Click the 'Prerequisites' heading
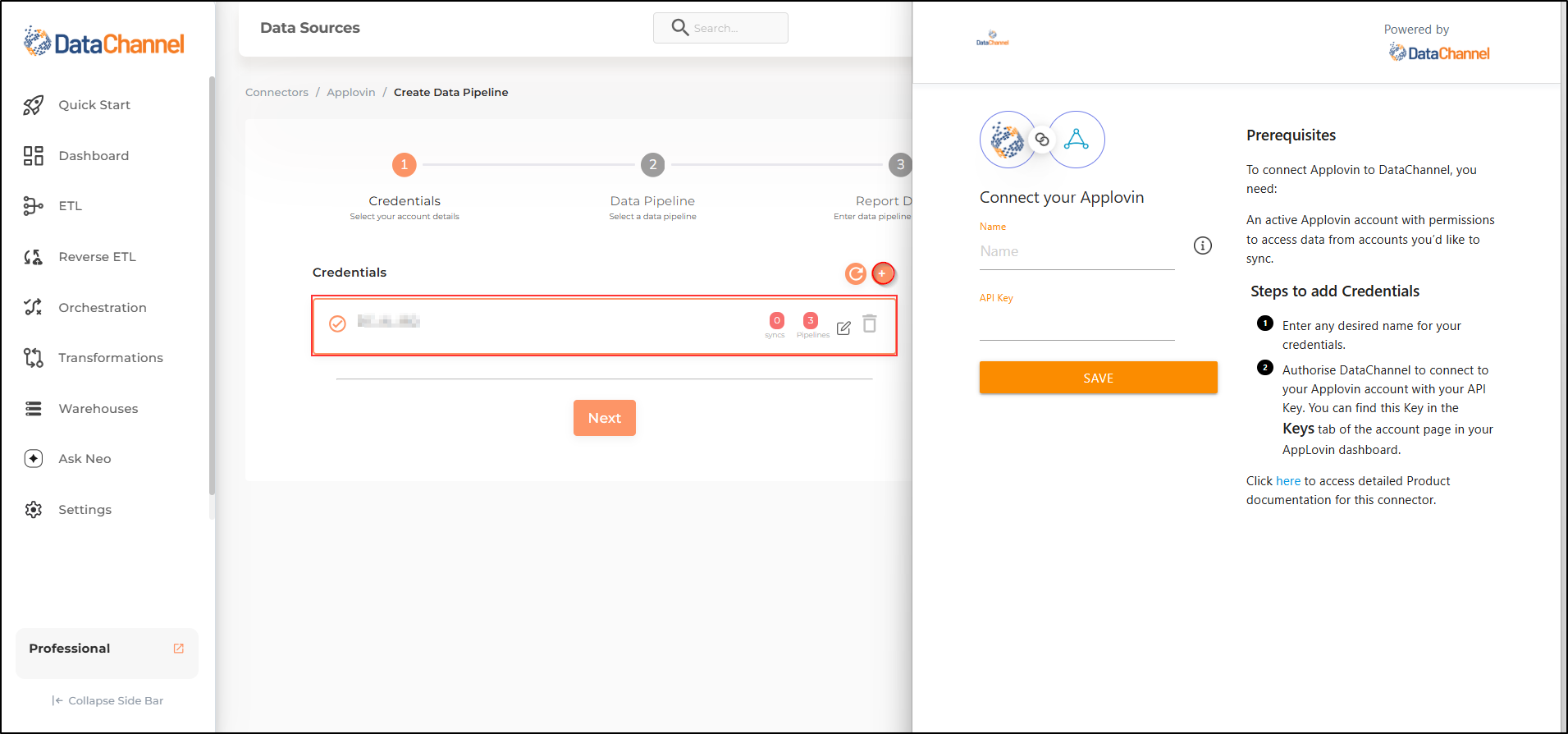The image size is (1568, 734). [x=1291, y=135]
